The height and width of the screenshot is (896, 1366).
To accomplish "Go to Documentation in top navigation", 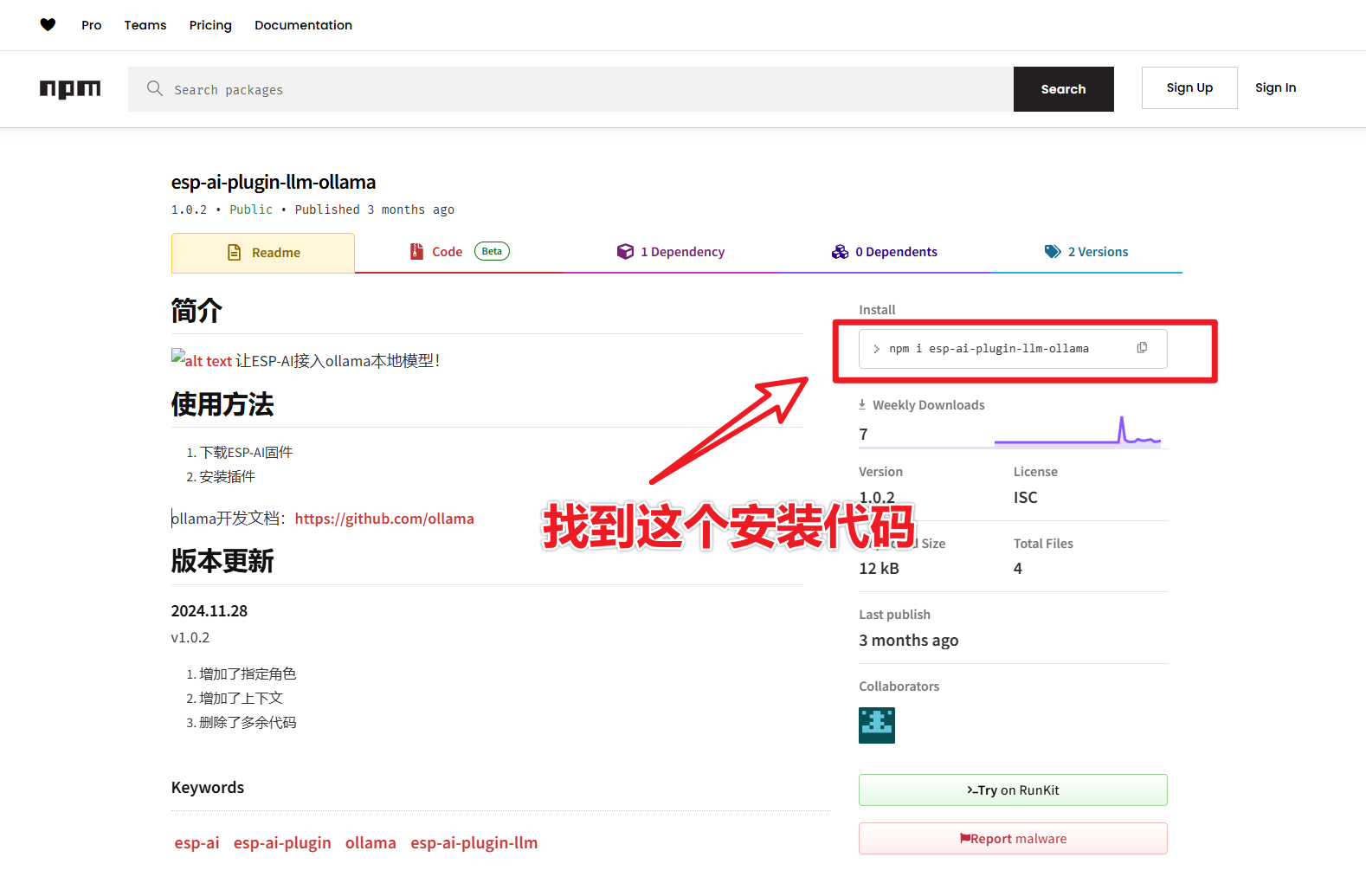I will click(303, 25).
